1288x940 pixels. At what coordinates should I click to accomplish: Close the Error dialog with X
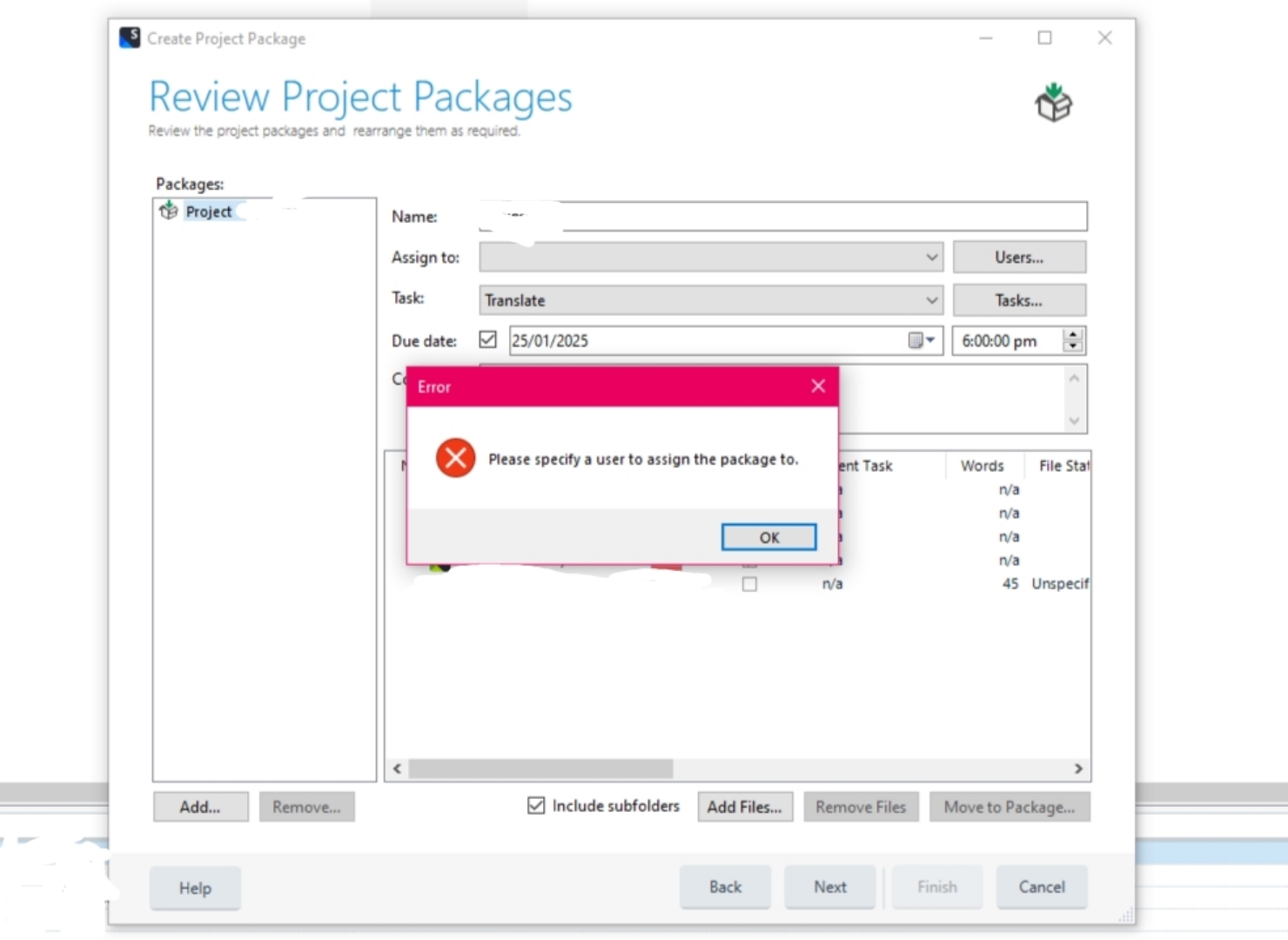[x=818, y=386]
